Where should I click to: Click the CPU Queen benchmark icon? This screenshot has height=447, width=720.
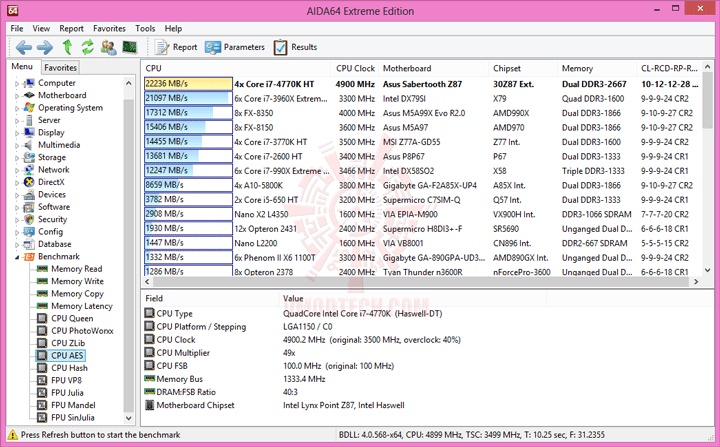[42, 318]
